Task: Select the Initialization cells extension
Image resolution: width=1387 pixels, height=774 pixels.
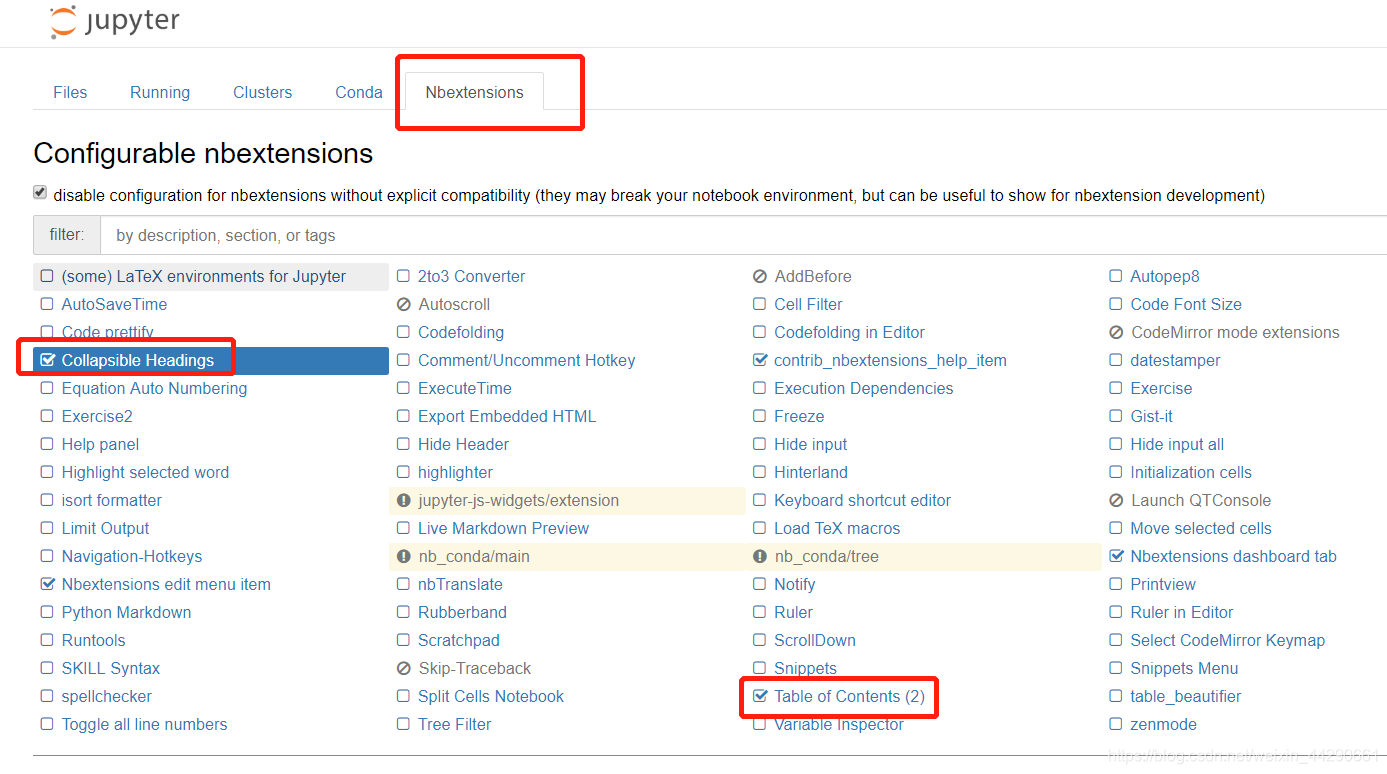Action: [x=1190, y=472]
